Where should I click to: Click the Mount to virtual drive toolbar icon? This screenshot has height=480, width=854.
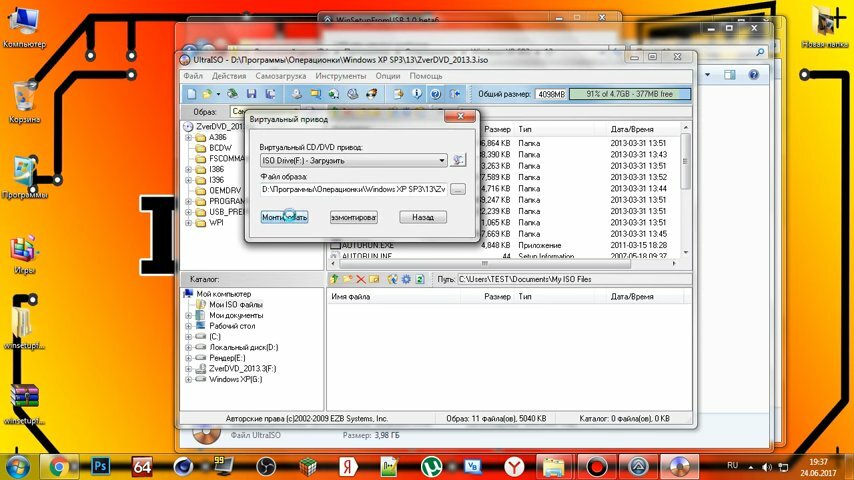coord(352,94)
